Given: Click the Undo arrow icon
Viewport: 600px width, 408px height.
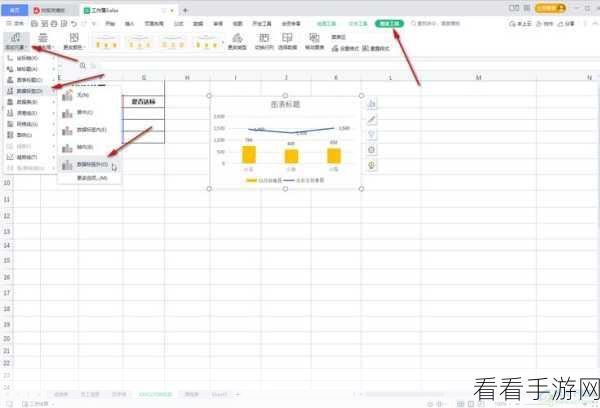Looking at the screenshot, I should click(74, 24).
